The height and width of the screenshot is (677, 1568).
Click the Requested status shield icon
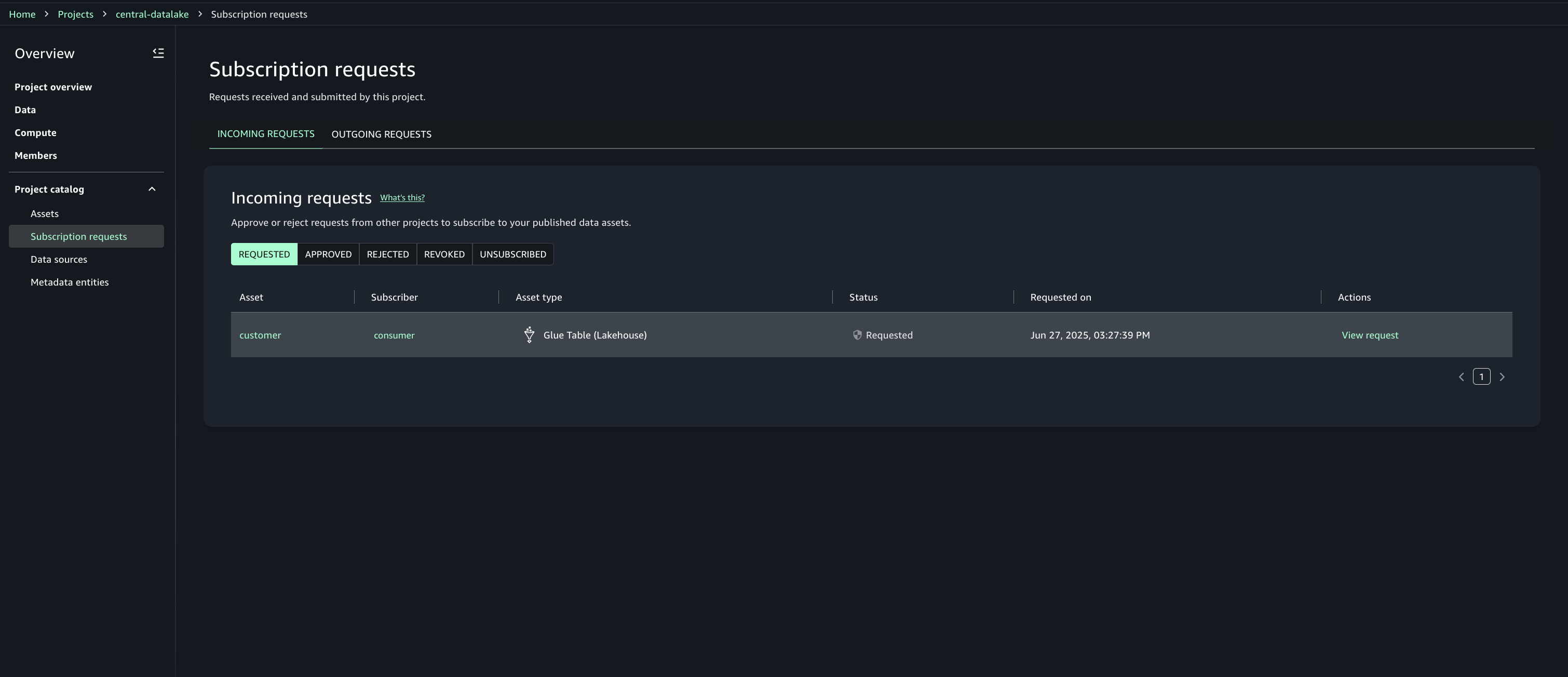(857, 335)
